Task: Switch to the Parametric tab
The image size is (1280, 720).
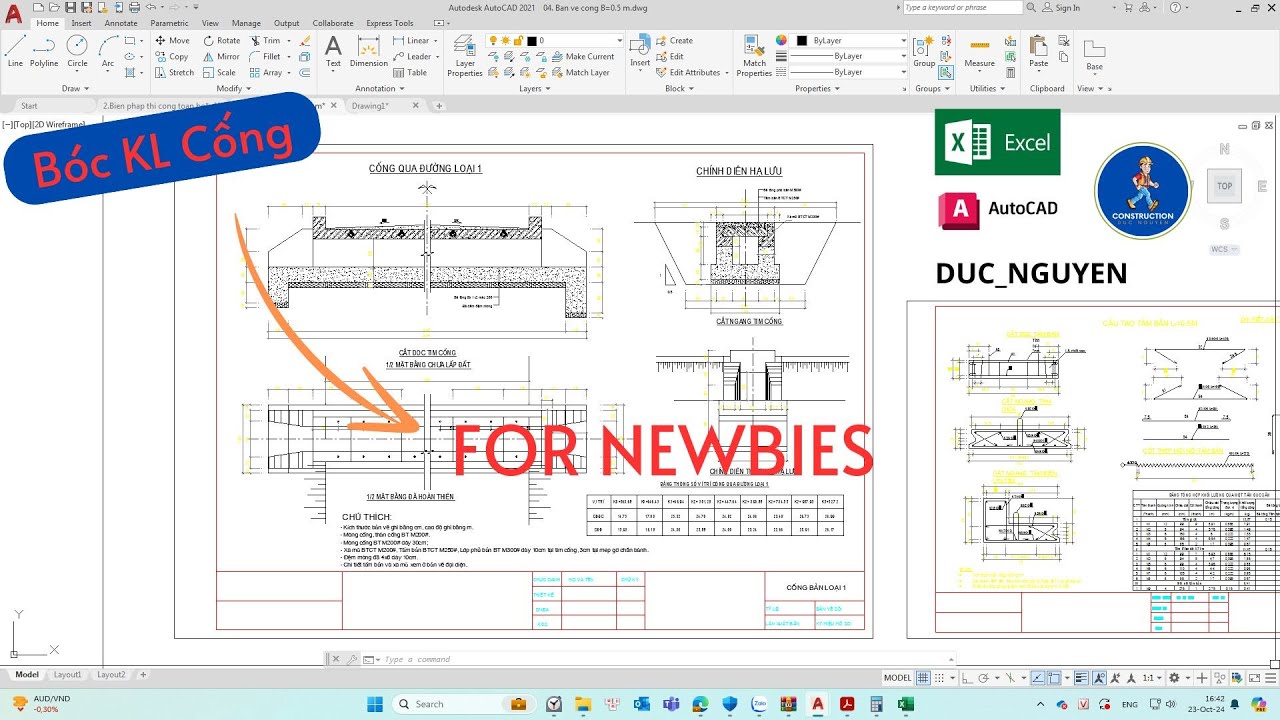Action: [169, 23]
